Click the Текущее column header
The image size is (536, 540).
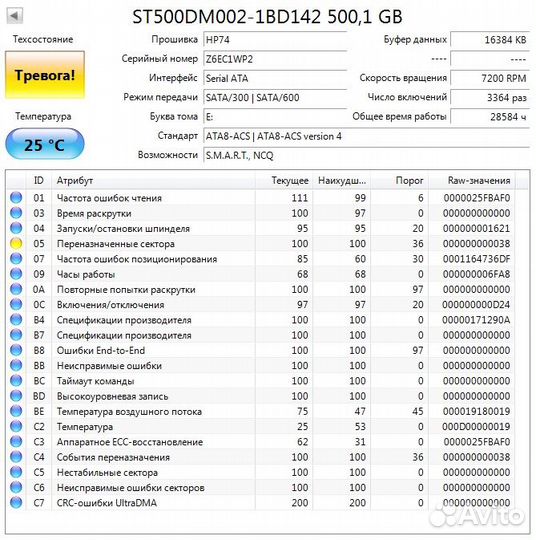[284, 180]
